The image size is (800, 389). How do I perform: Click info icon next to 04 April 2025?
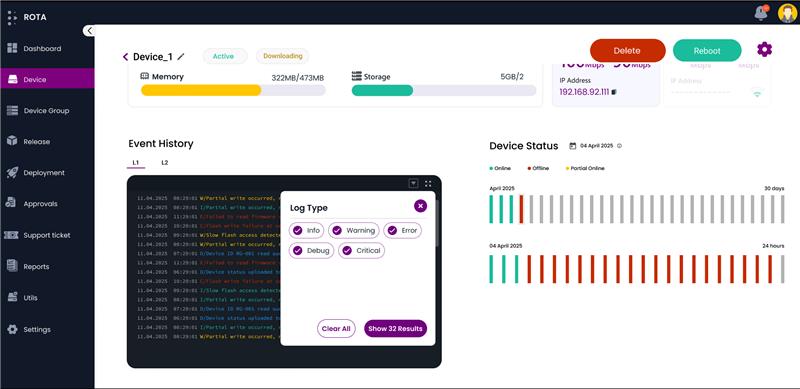click(x=619, y=146)
